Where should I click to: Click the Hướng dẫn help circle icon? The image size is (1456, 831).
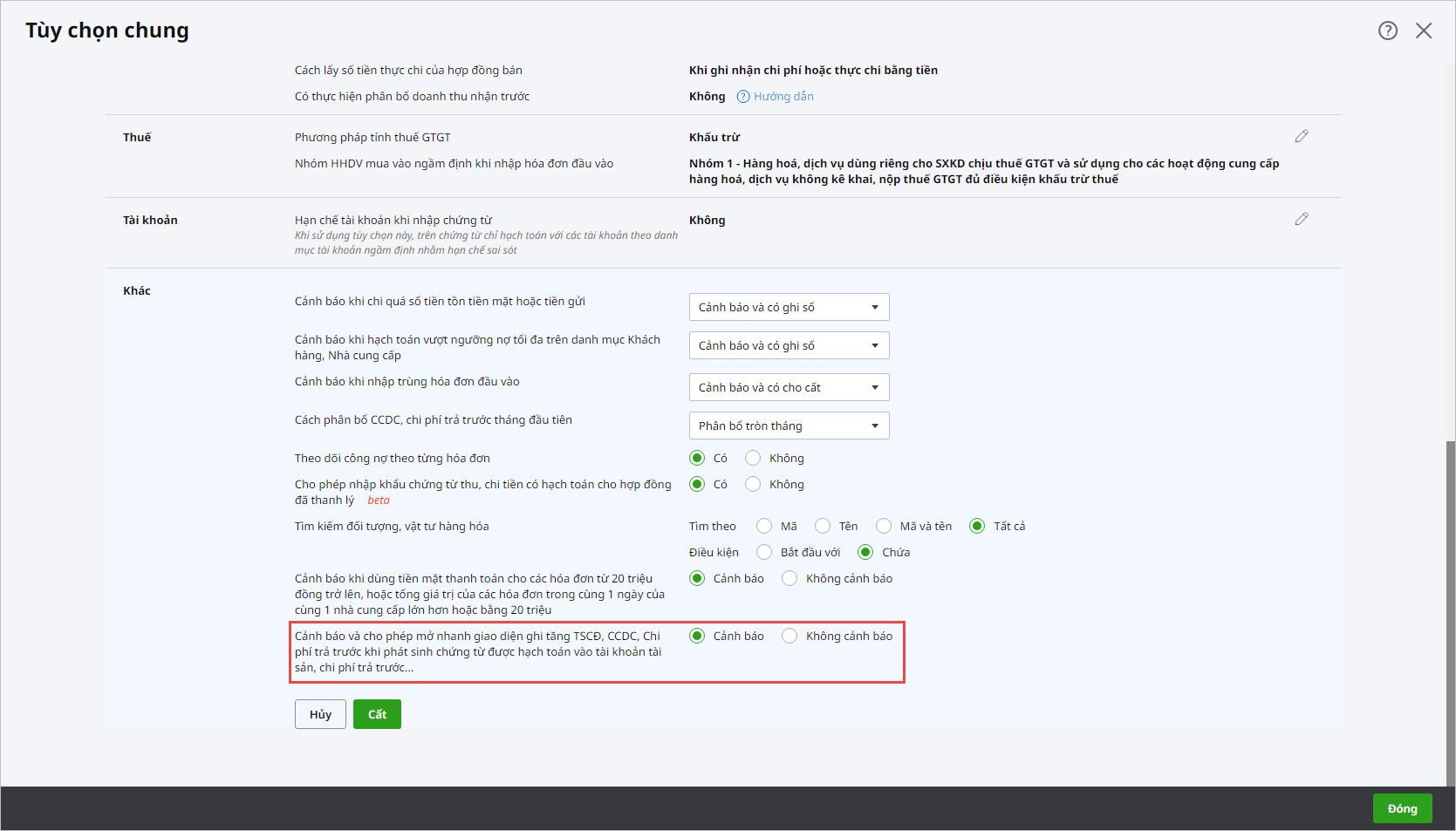point(743,97)
